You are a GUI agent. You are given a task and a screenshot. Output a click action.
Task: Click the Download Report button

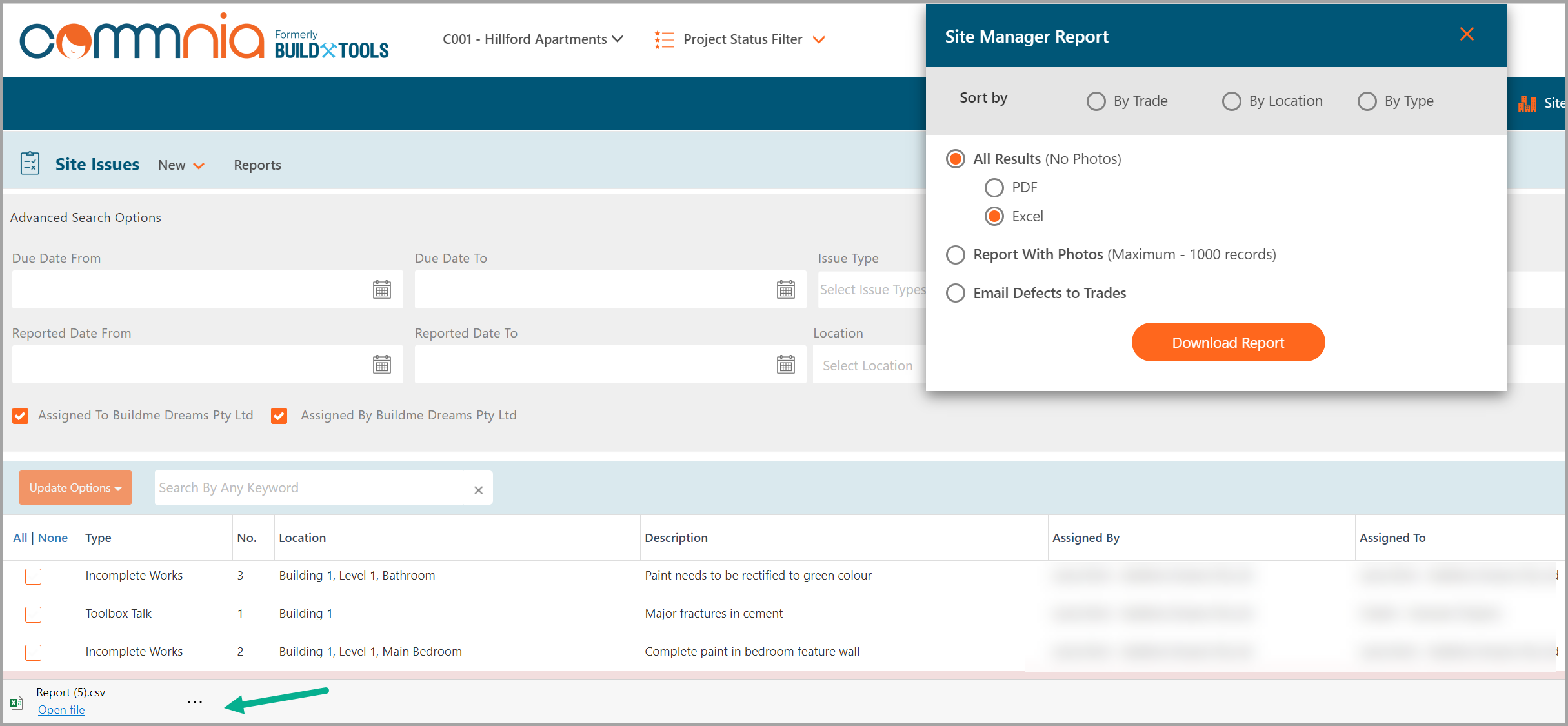tap(1227, 342)
